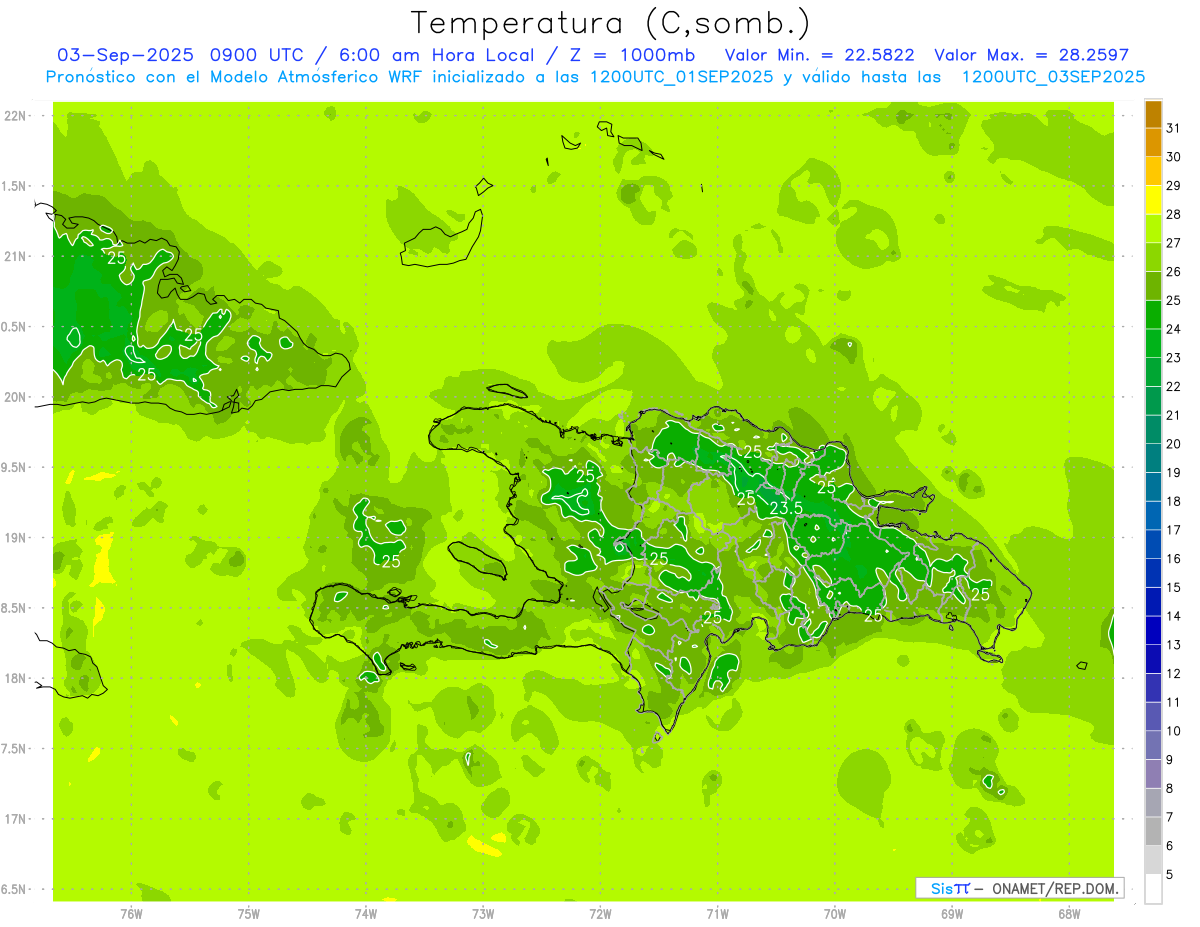Viewport: 1200px width, 927px height.
Task: Click the yellow legend swatch between 28 and 29
Action: [x=1153, y=199]
